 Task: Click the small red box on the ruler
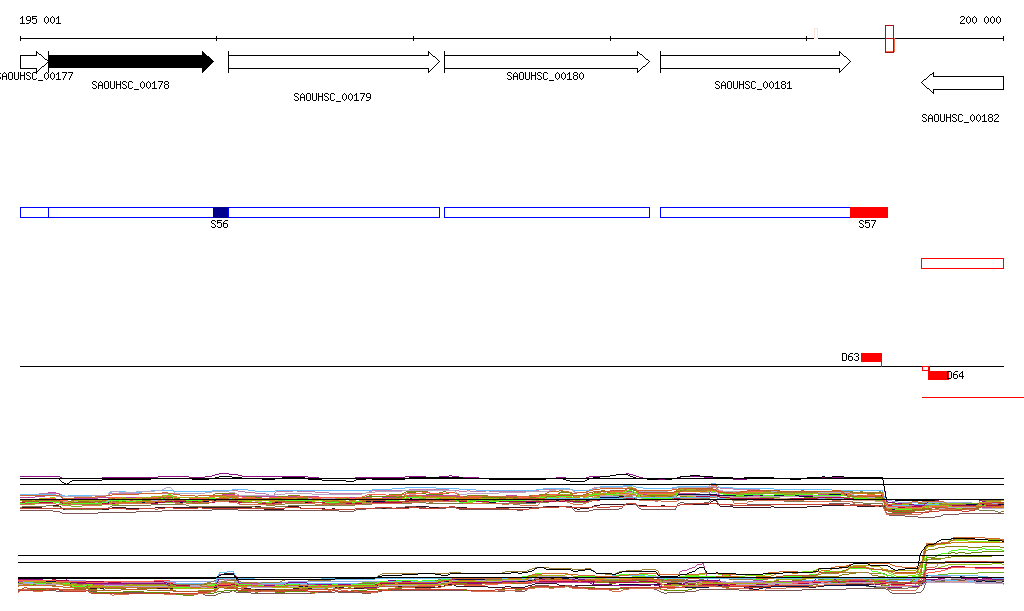tap(889, 39)
